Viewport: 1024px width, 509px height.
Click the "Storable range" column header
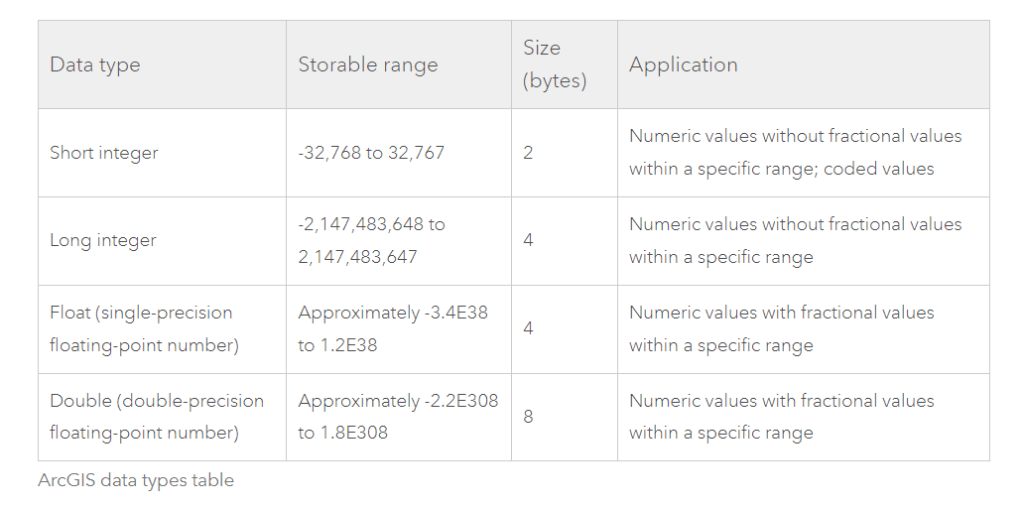pyautogui.click(x=368, y=65)
